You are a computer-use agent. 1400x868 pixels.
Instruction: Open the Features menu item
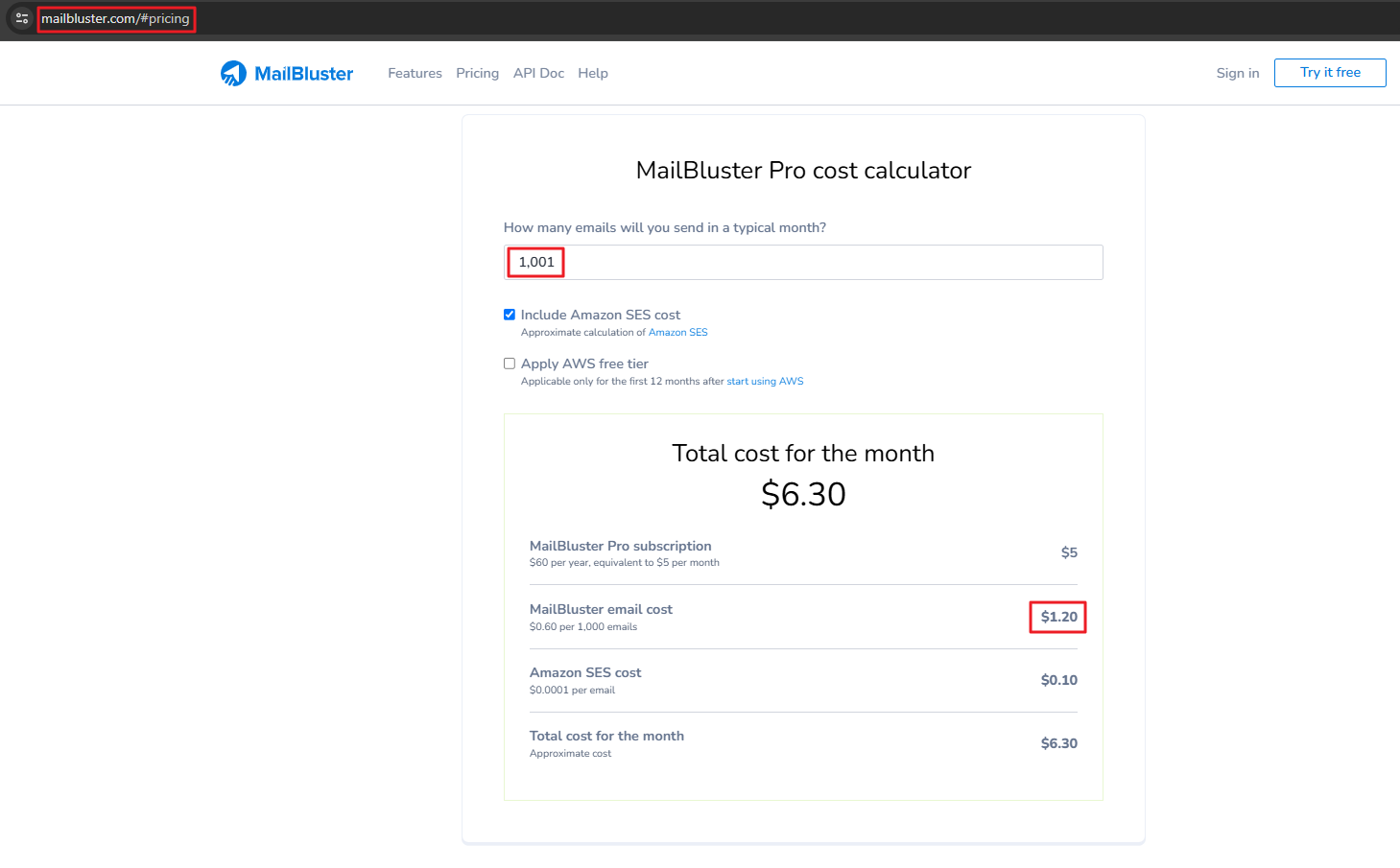tap(415, 73)
